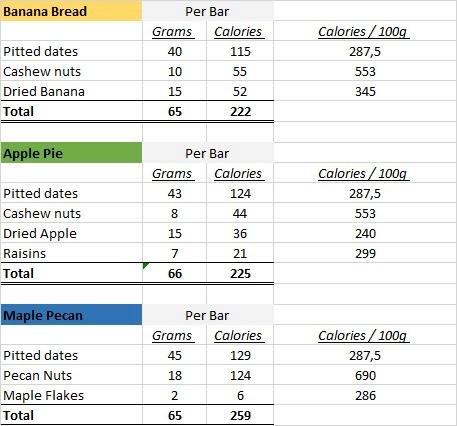Screen dimensions: 457x426
Task: Select Calories / 100g header in Maple Pecan table
Action: click(x=363, y=336)
